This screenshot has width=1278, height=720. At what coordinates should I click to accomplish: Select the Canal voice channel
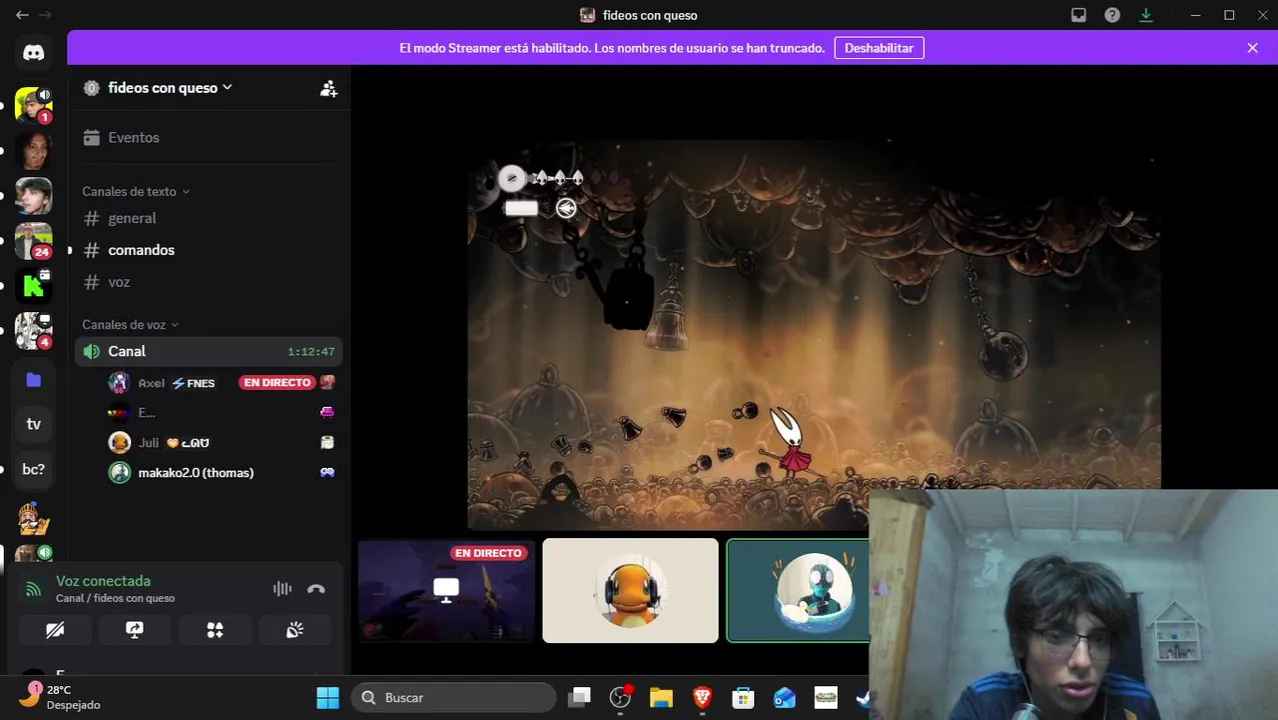tap(208, 351)
